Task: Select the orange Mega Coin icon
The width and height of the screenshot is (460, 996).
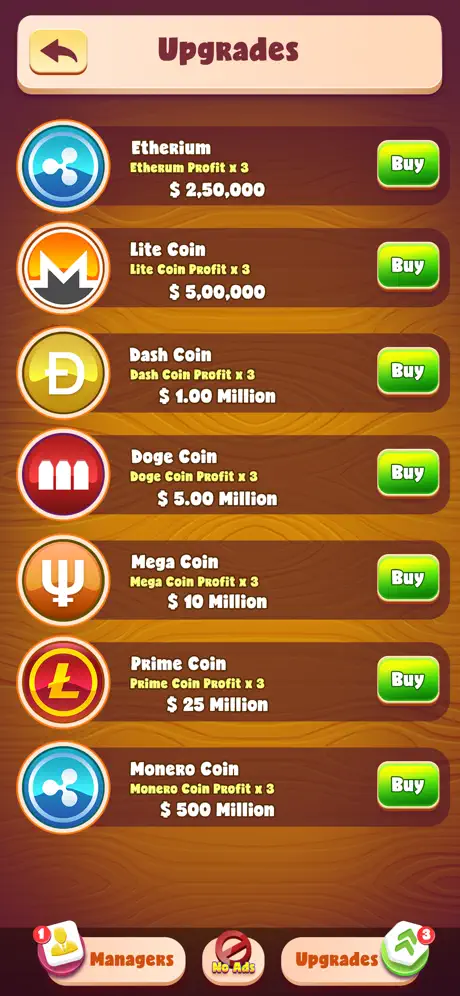Action: coord(63,580)
